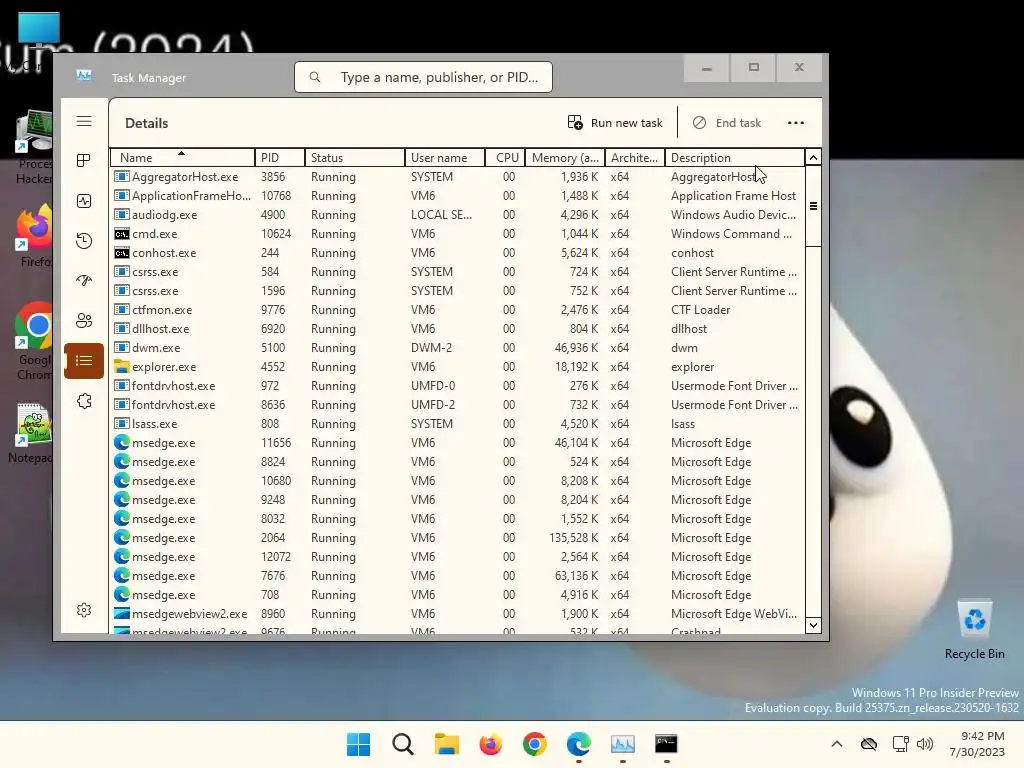Select csrss.exe with PID 584
The width and height of the screenshot is (1024, 768).
[457, 272]
